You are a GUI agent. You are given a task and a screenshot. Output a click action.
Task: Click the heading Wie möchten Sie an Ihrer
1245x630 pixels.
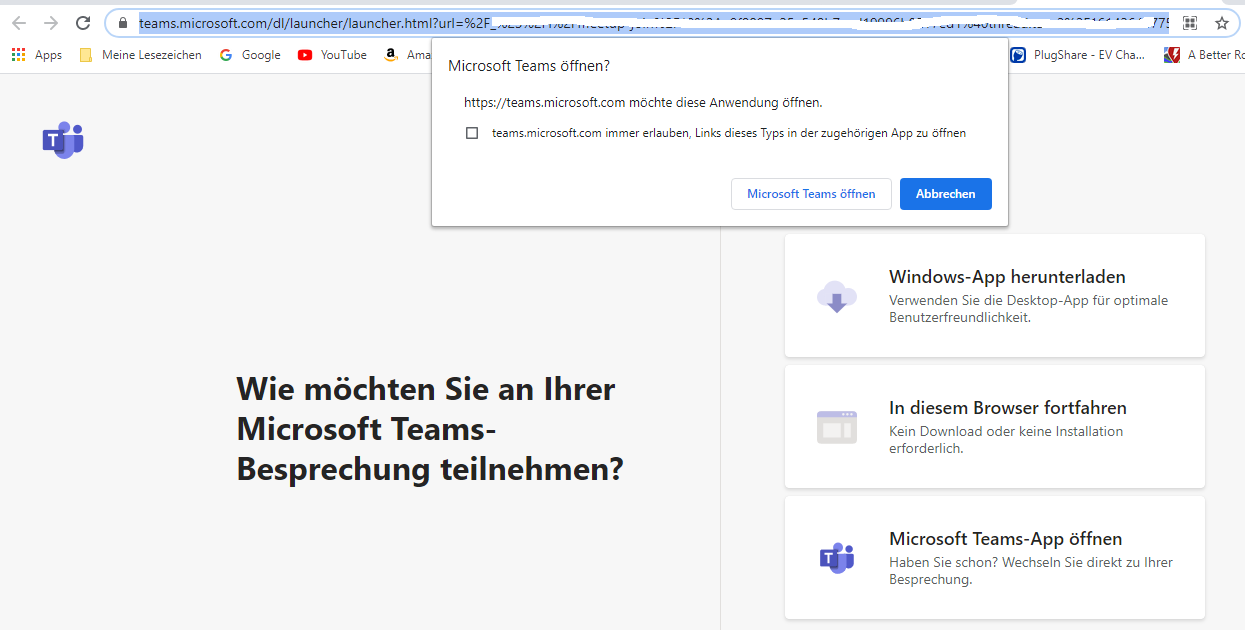(x=426, y=388)
